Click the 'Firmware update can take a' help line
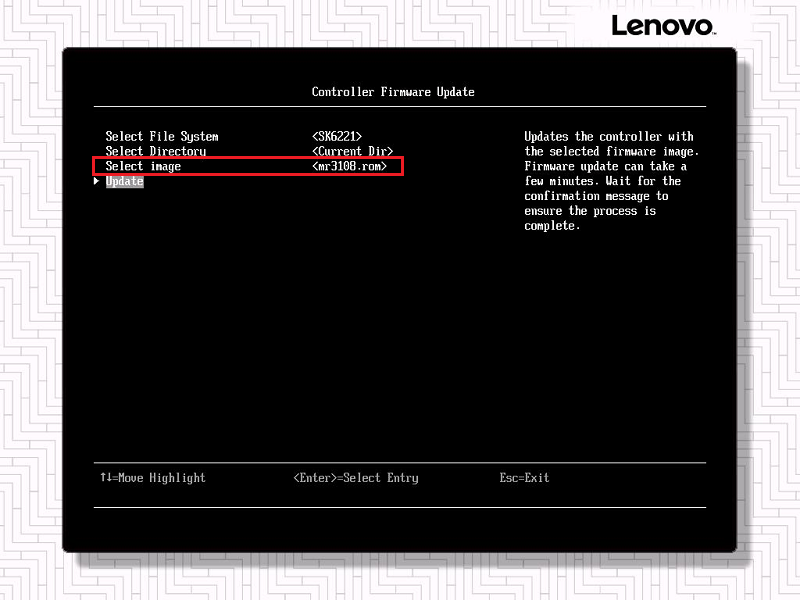Viewport: 800px width, 600px height. pos(606,166)
